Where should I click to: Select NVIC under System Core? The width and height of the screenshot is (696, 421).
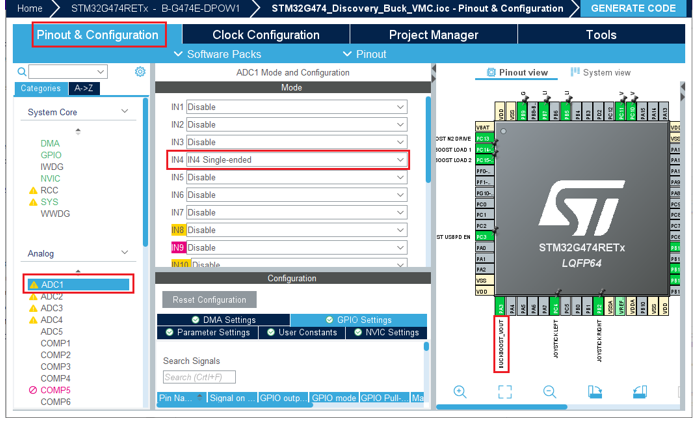point(50,179)
